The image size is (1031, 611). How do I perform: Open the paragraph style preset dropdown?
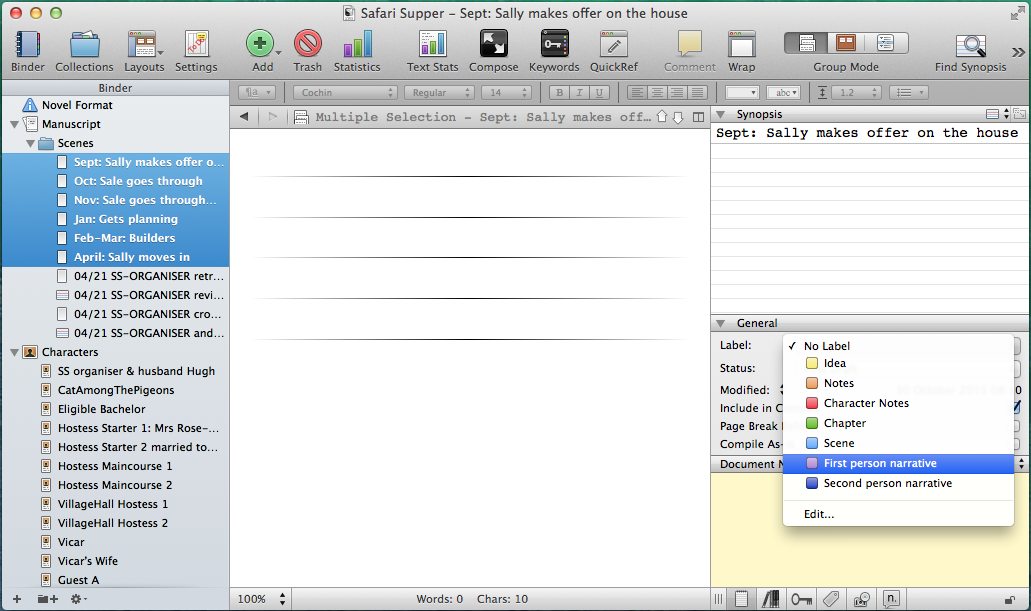tap(256, 93)
